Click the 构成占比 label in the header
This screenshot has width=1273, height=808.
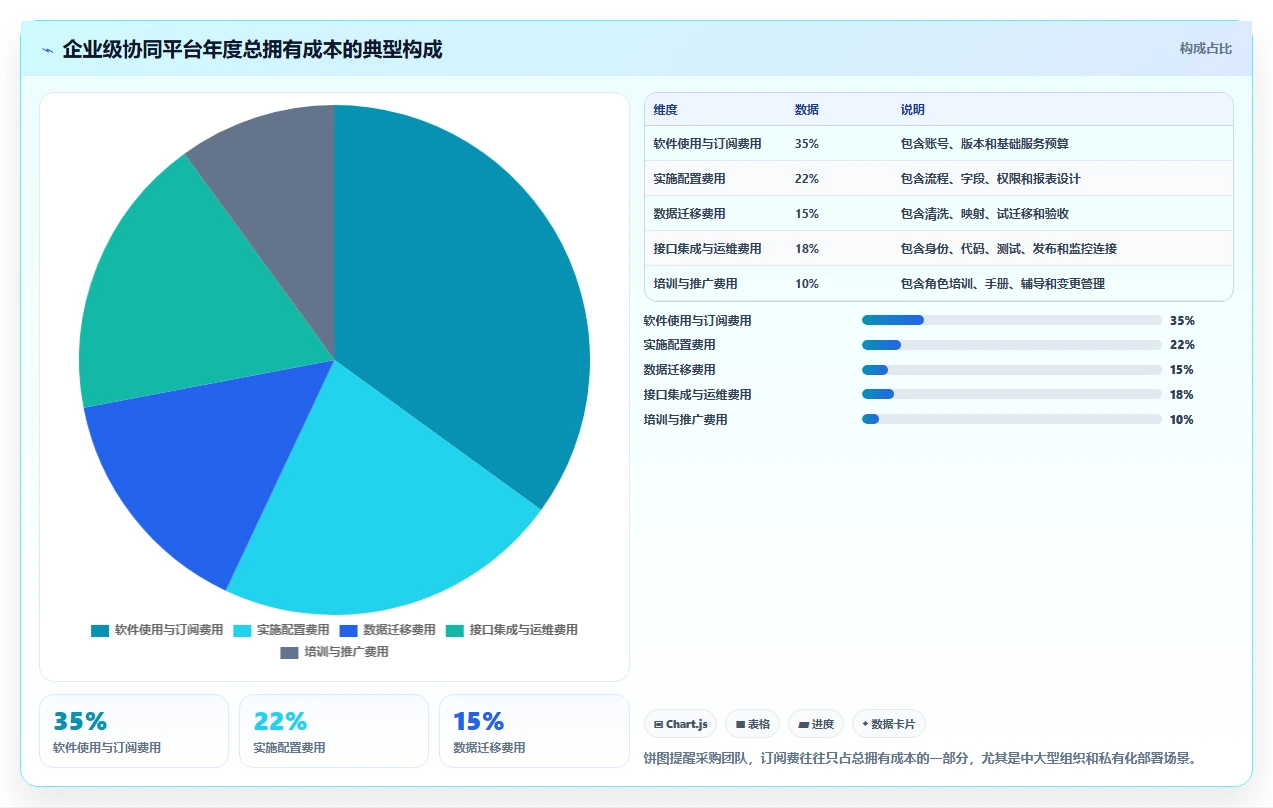coord(1206,48)
